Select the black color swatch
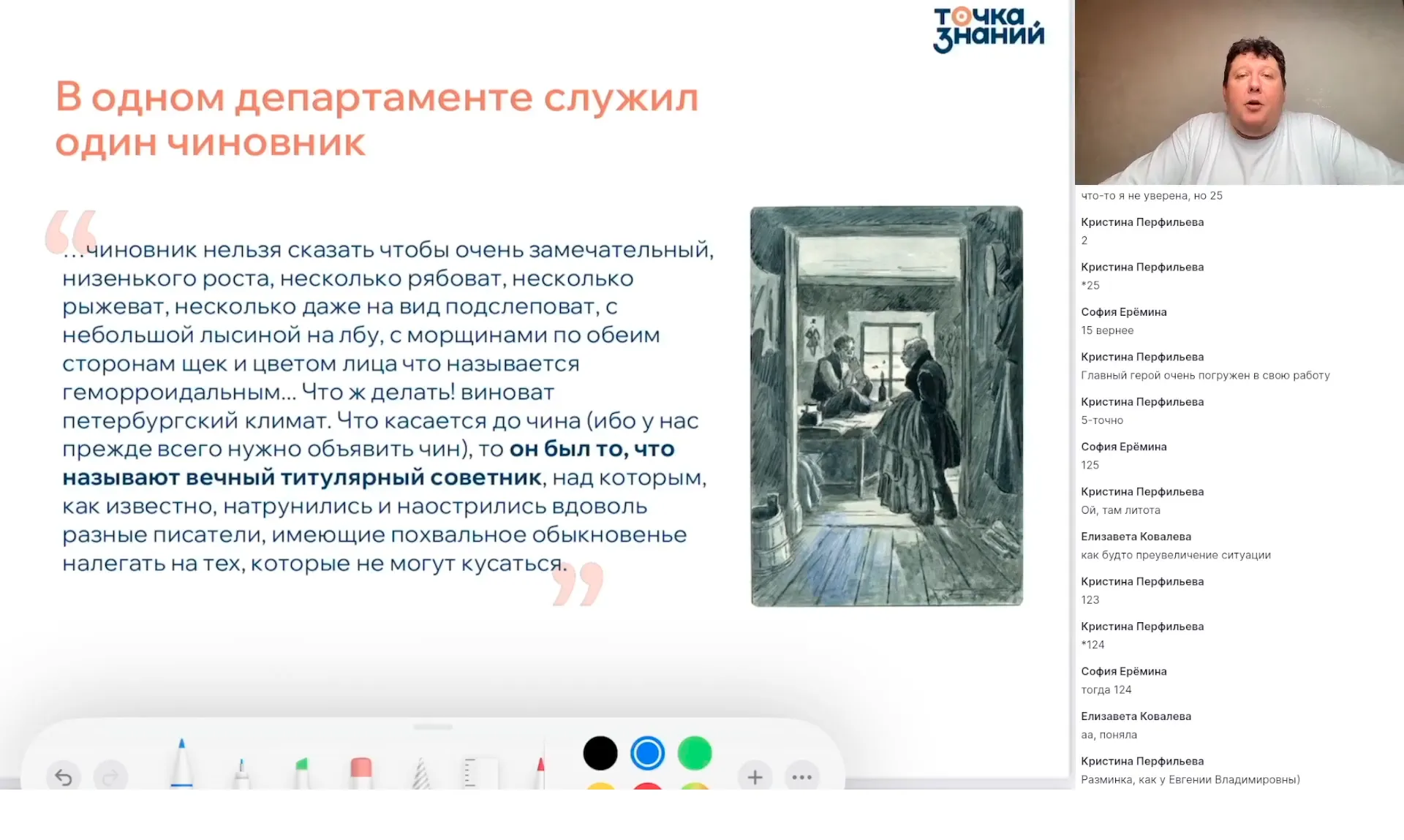The height and width of the screenshot is (840, 1404). pos(600,752)
